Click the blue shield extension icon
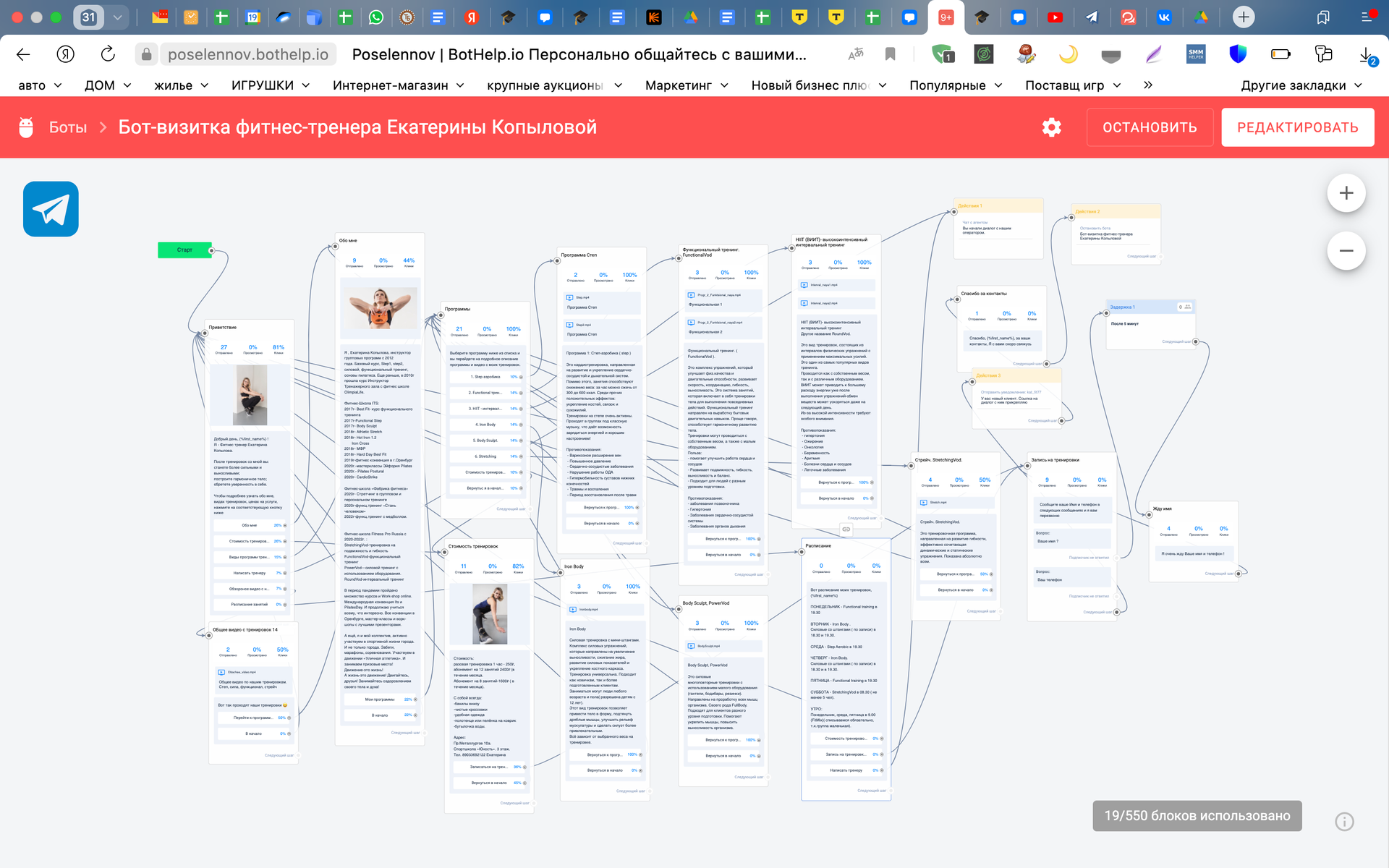 tap(1238, 54)
